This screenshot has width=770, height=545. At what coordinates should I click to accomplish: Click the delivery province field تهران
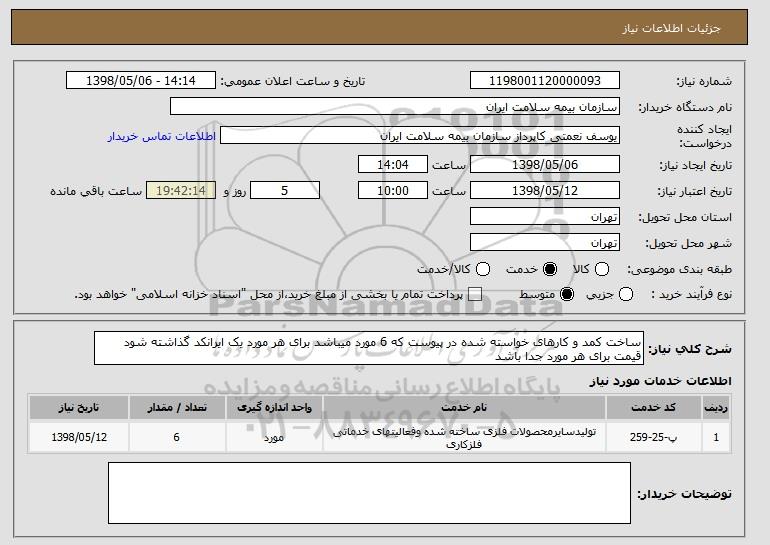tap(545, 217)
